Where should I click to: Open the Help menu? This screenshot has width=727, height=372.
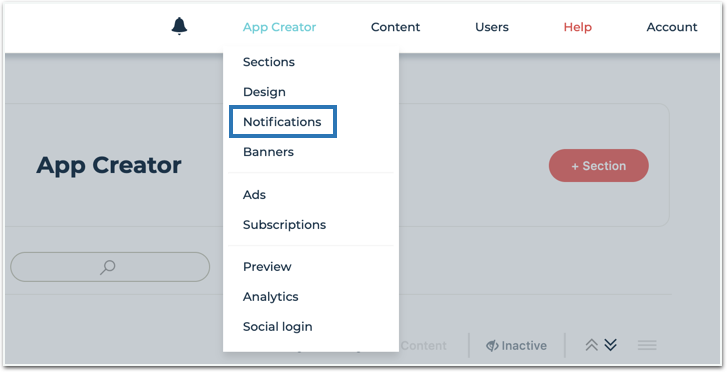[578, 27]
